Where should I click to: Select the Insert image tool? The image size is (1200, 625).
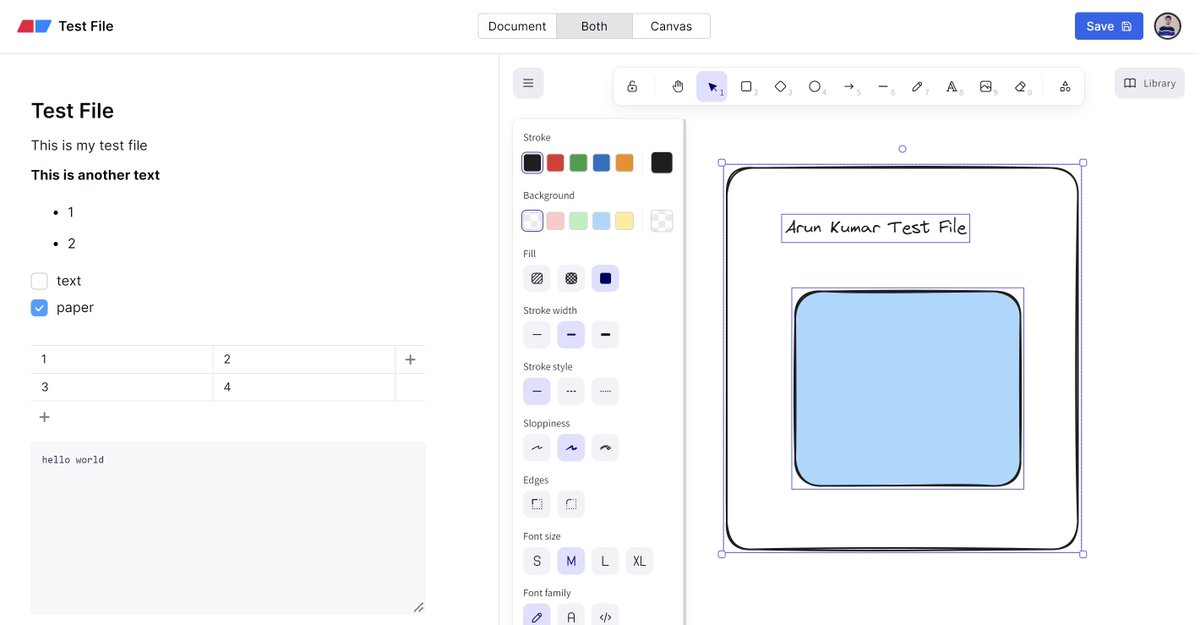[x=986, y=87]
